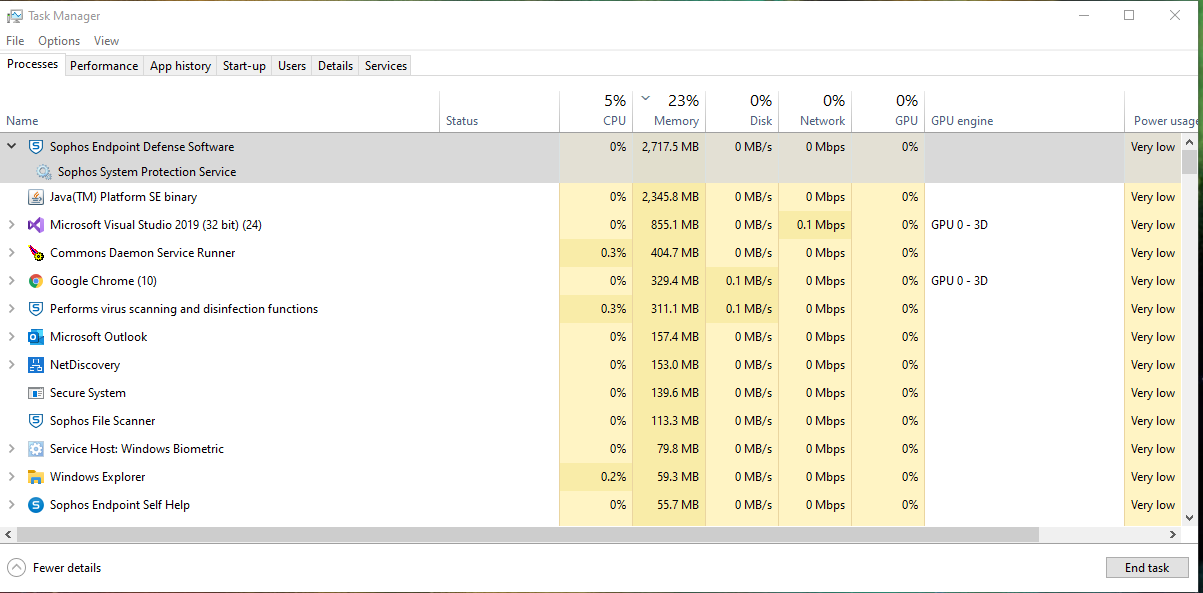Viewport: 1203px width, 593px height.
Task: Click the vertical scrollbar thumb
Action: 1190,162
